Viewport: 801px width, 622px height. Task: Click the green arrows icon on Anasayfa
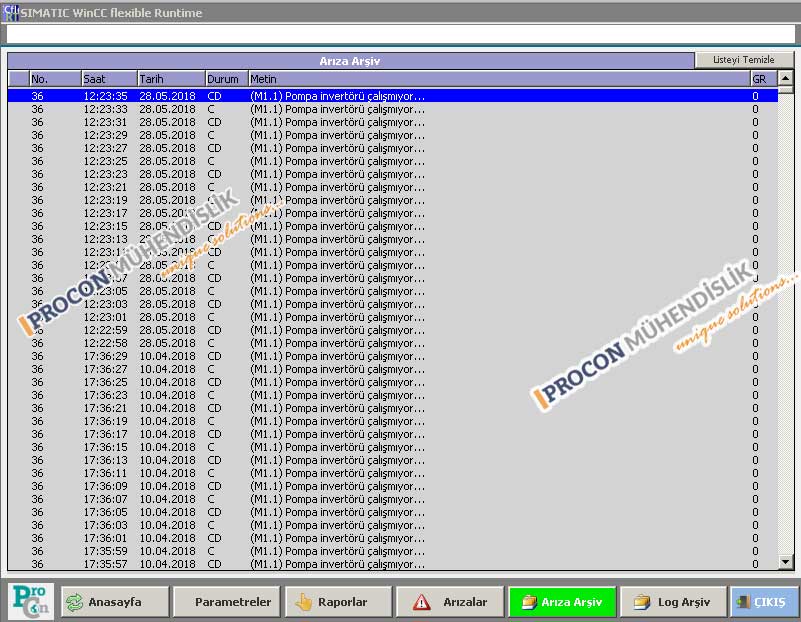75,602
